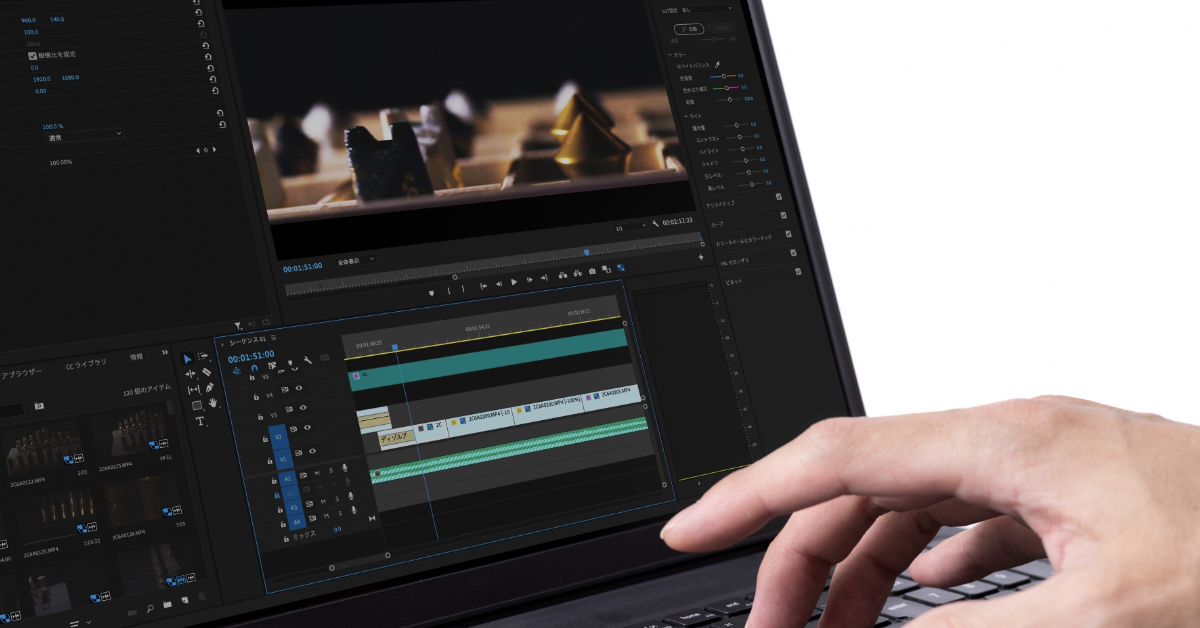Open the シーケンス 01 panel menu
This screenshot has height=628, width=1200.
tap(274, 337)
